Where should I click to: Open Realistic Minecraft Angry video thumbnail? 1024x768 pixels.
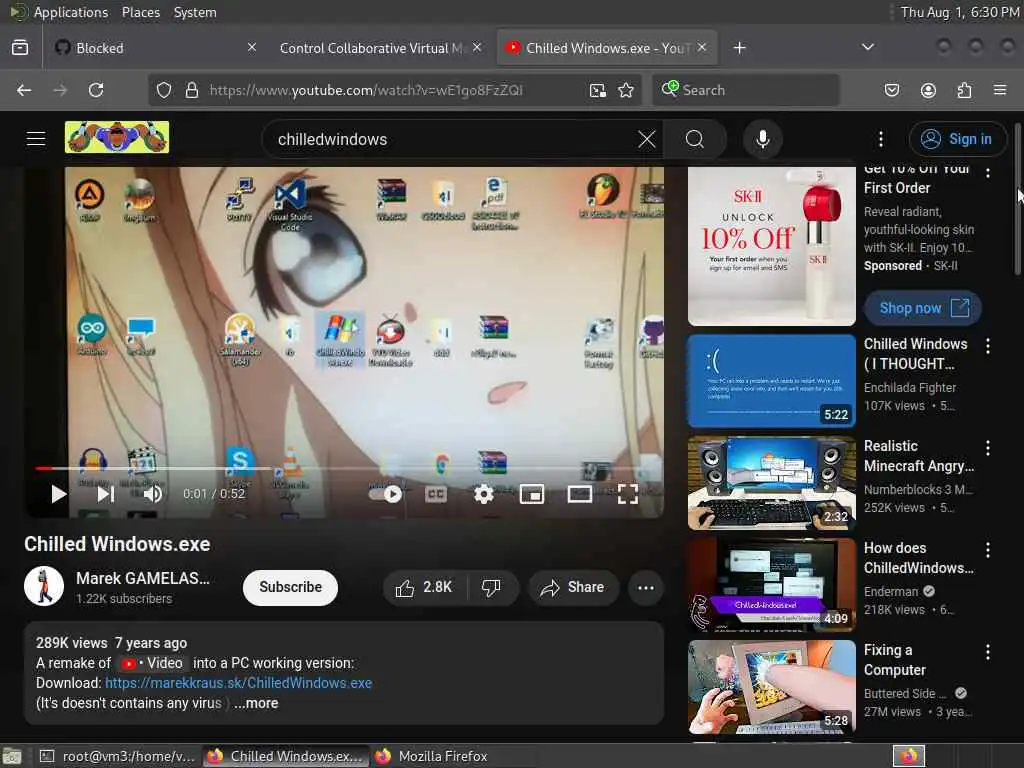click(x=771, y=483)
